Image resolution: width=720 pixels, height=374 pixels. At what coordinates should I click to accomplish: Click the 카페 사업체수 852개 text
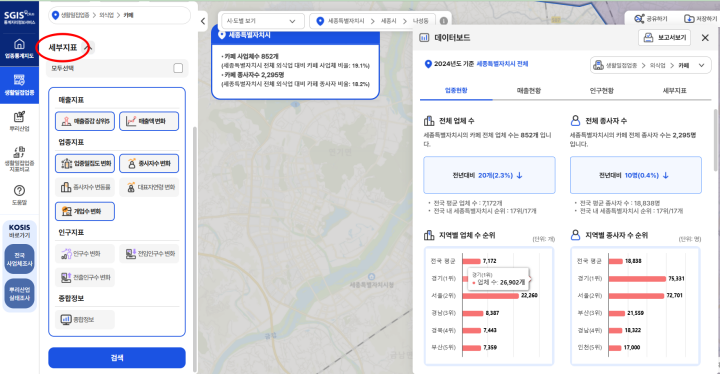pos(250,57)
